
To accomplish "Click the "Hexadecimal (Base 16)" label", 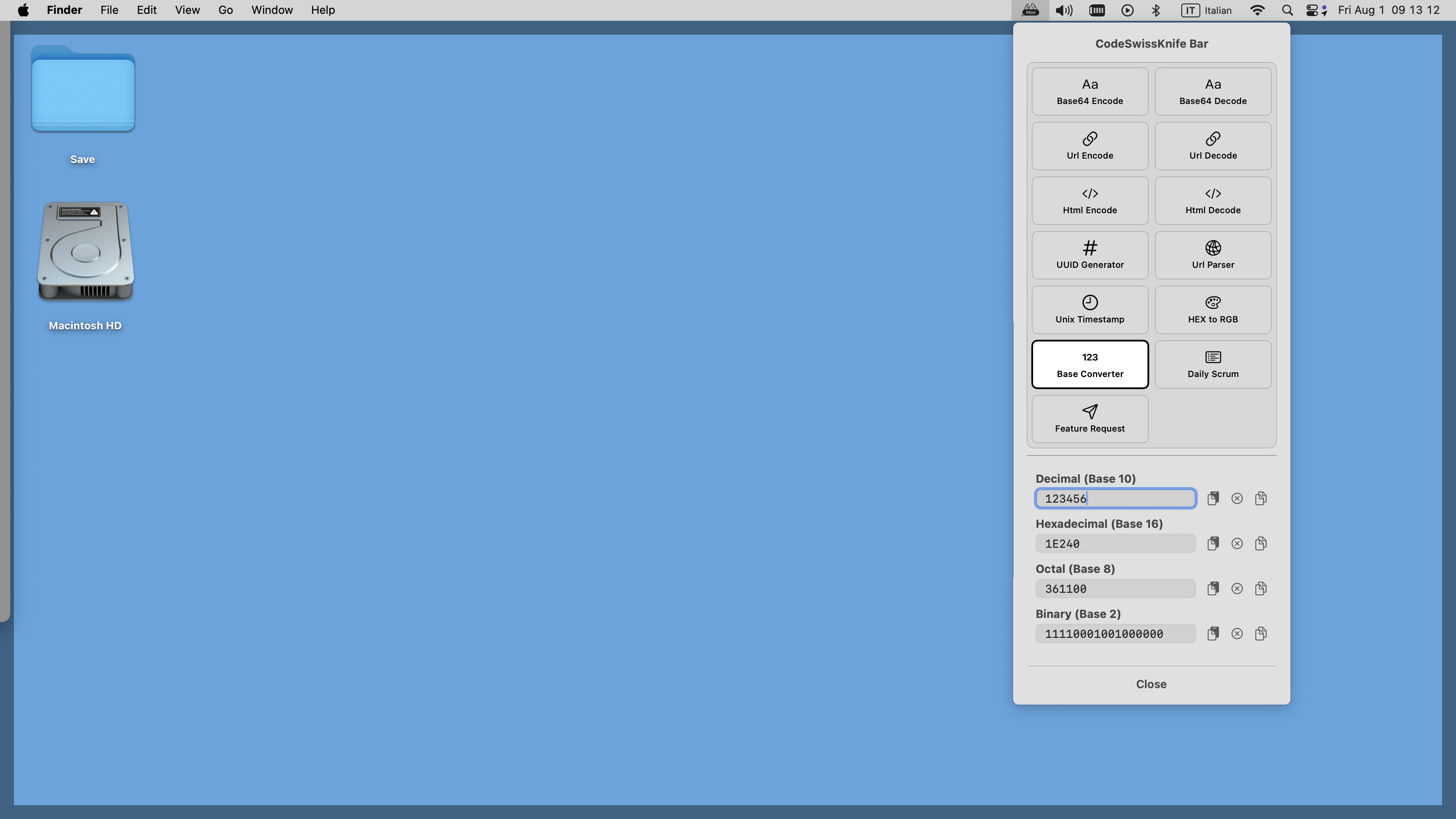I will click(1099, 524).
